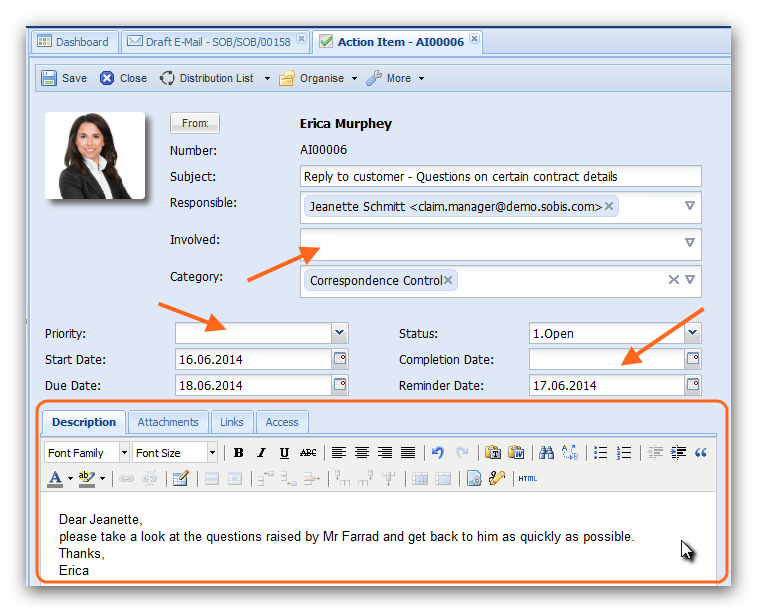Insert a bulleted list
Screen dimensions: 757x612
coord(601,453)
